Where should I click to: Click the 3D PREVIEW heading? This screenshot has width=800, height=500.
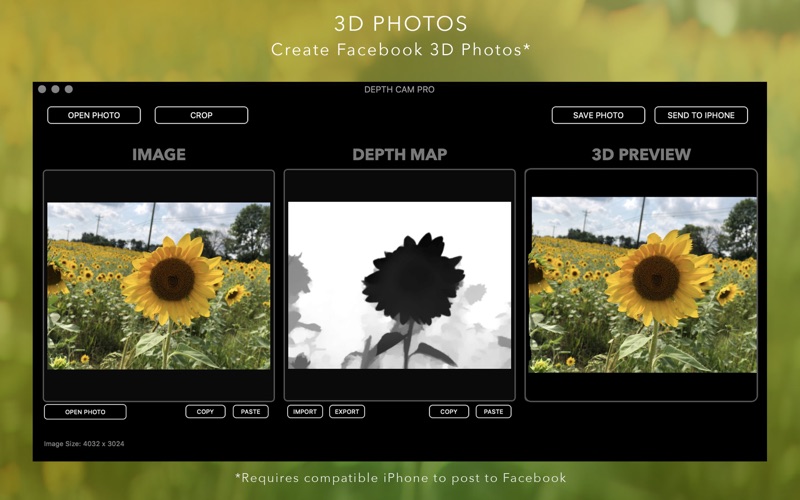coord(641,155)
